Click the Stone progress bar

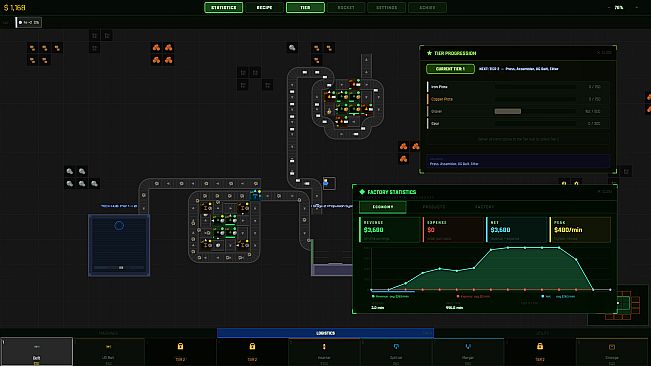(x=535, y=111)
